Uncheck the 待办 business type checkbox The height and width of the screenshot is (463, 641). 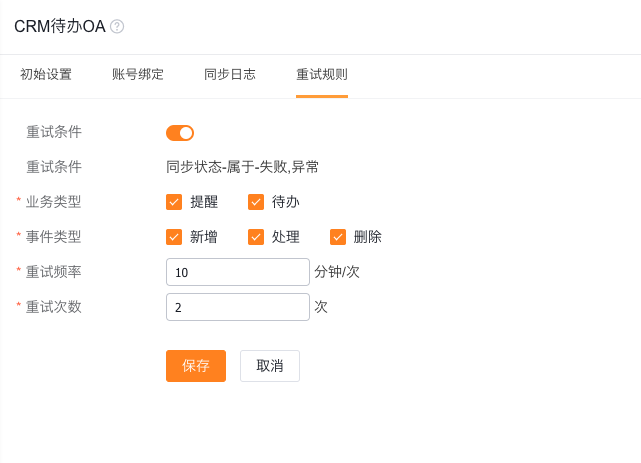[256, 202]
